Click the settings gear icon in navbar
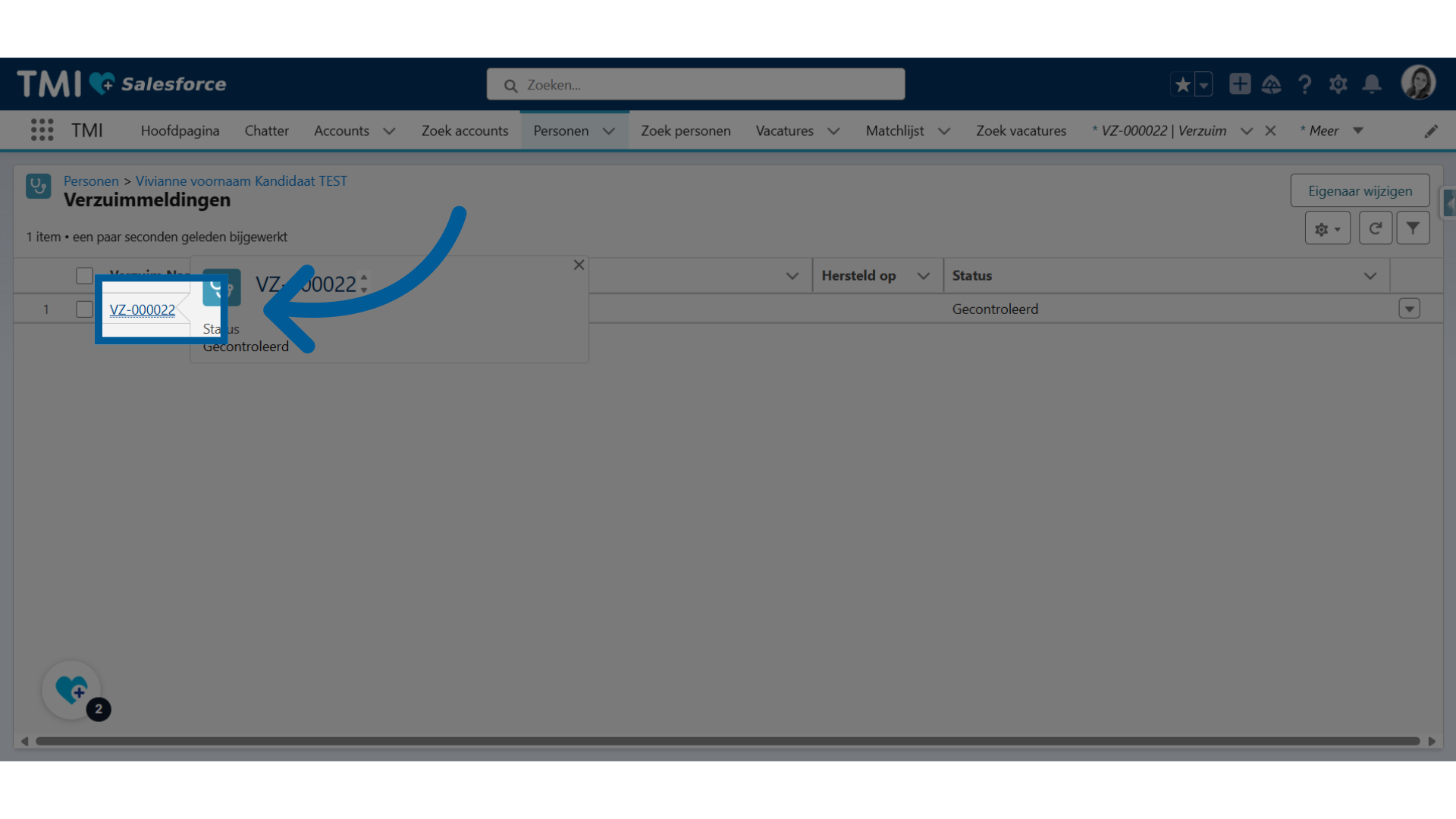This screenshot has width=1456, height=819. (1339, 84)
